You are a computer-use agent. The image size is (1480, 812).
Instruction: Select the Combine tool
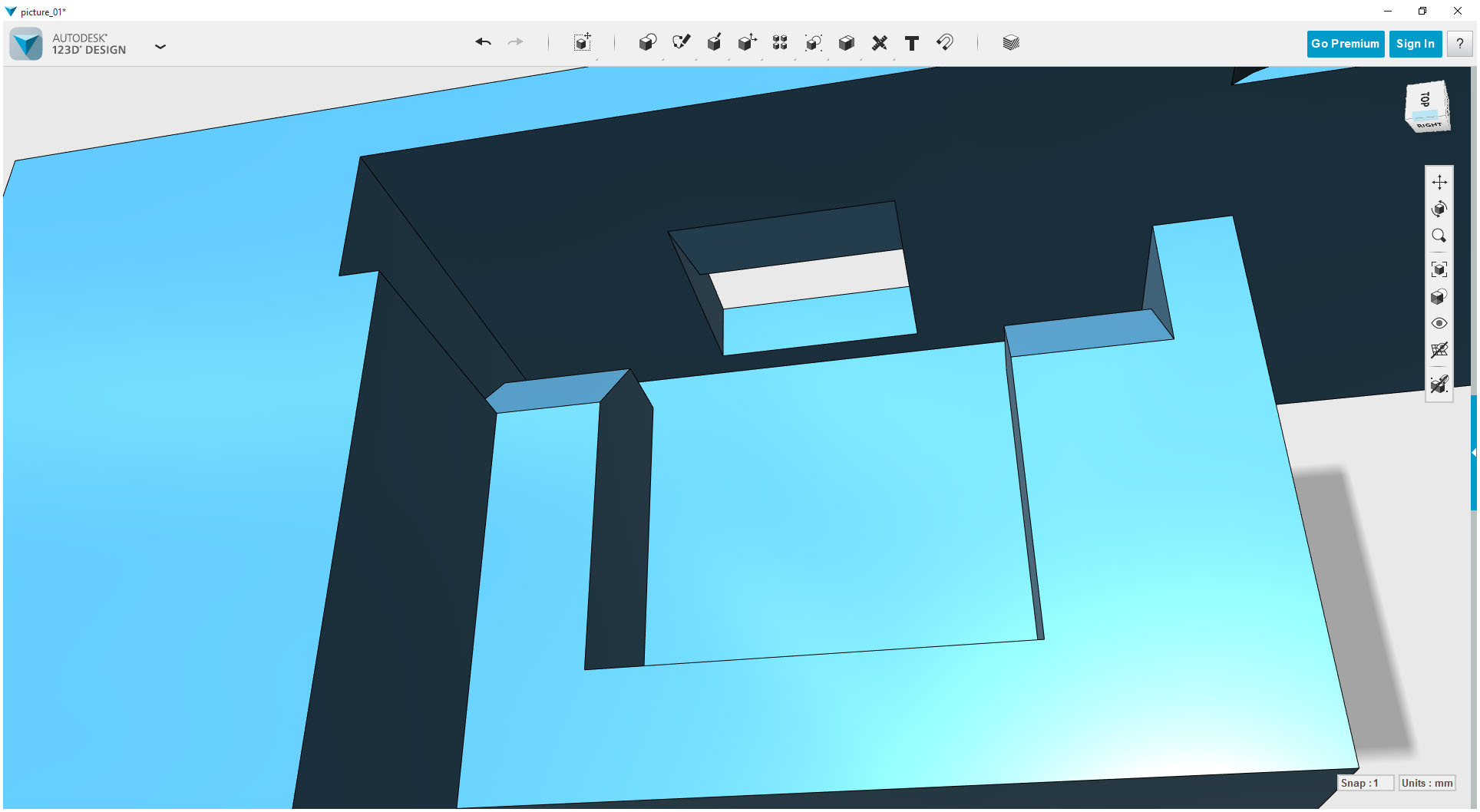(x=846, y=43)
